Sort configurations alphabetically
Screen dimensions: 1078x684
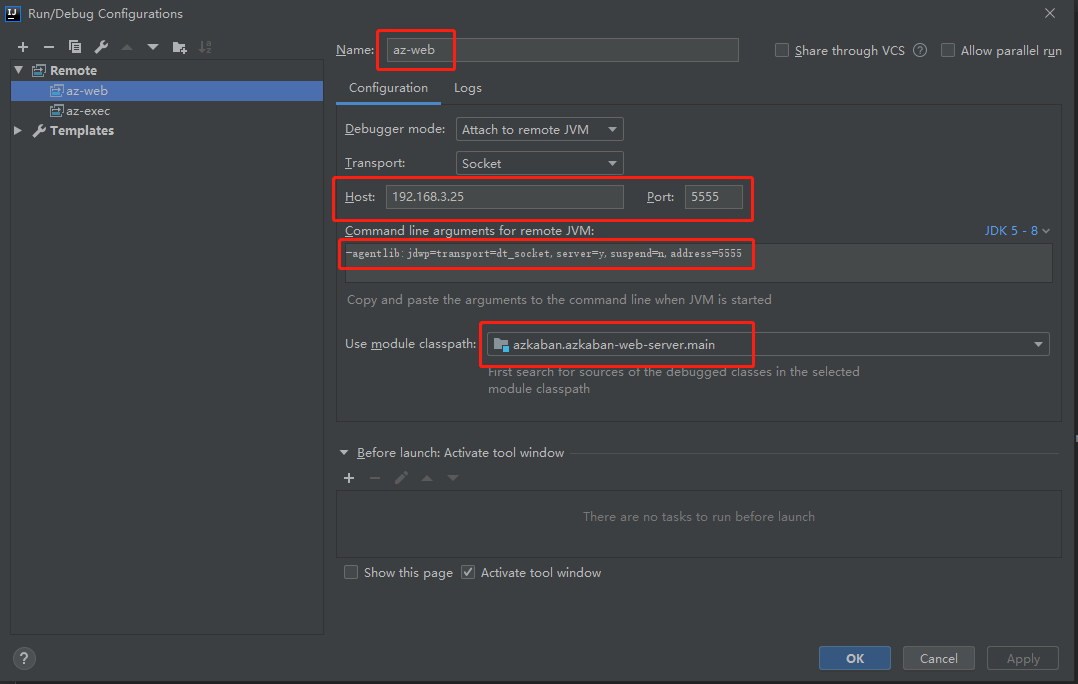pos(205,47)
